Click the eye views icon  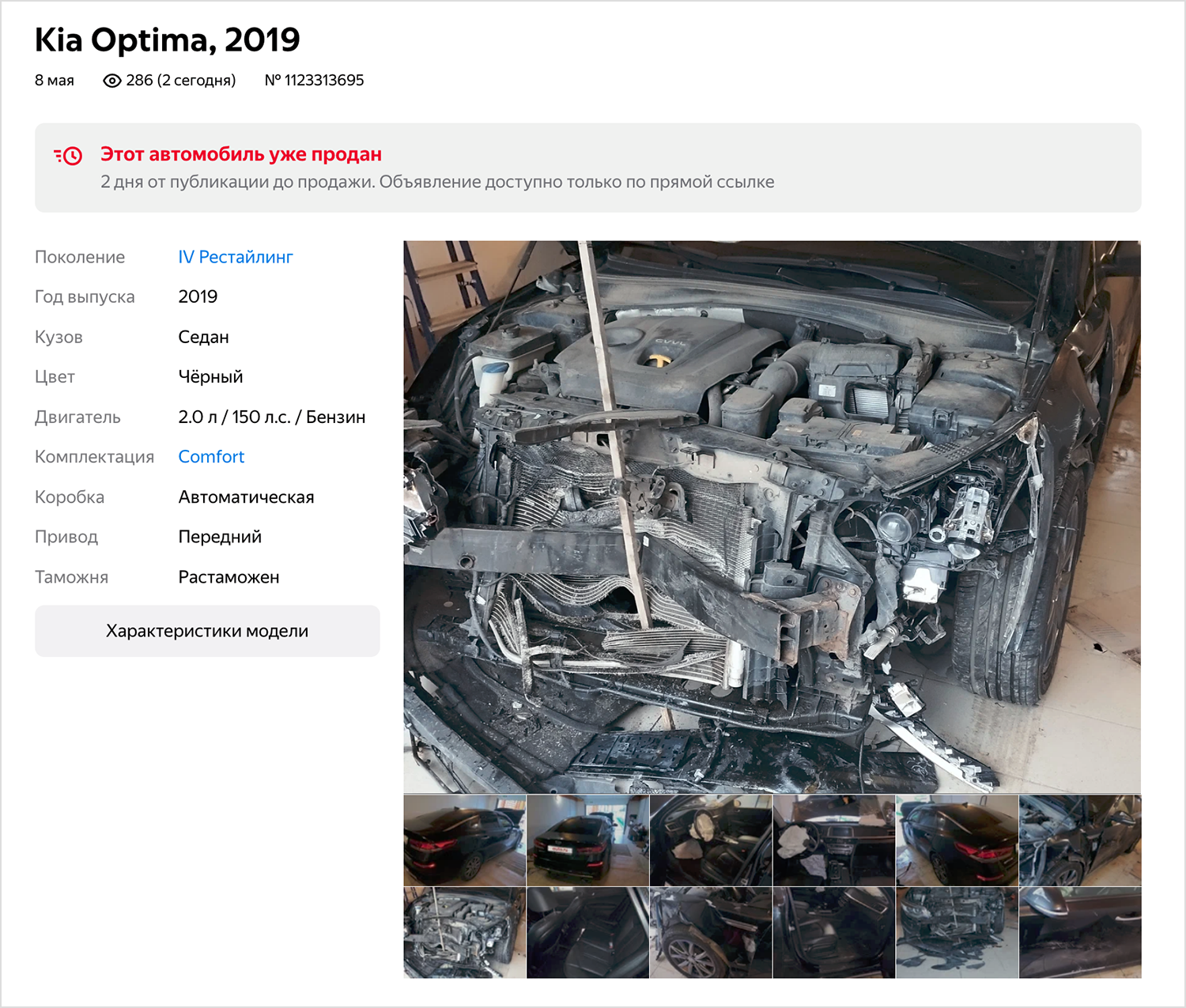pos(112,81)
